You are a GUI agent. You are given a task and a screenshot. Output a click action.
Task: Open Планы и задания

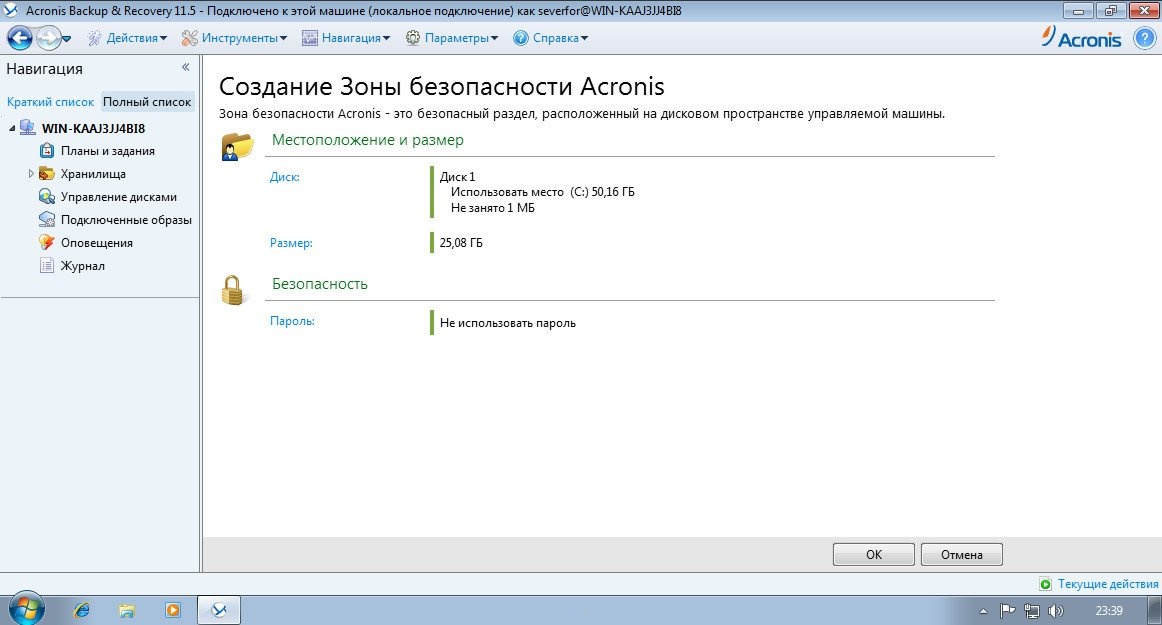tap(107, 151)
